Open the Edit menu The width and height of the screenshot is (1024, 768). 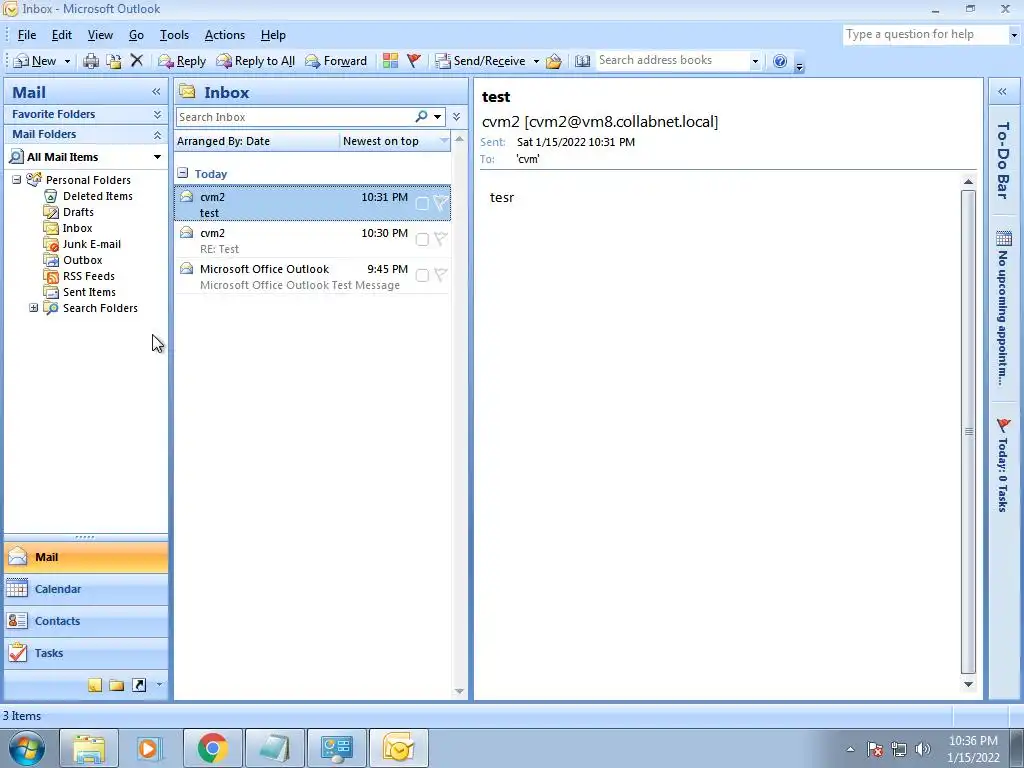click(61, 35)
